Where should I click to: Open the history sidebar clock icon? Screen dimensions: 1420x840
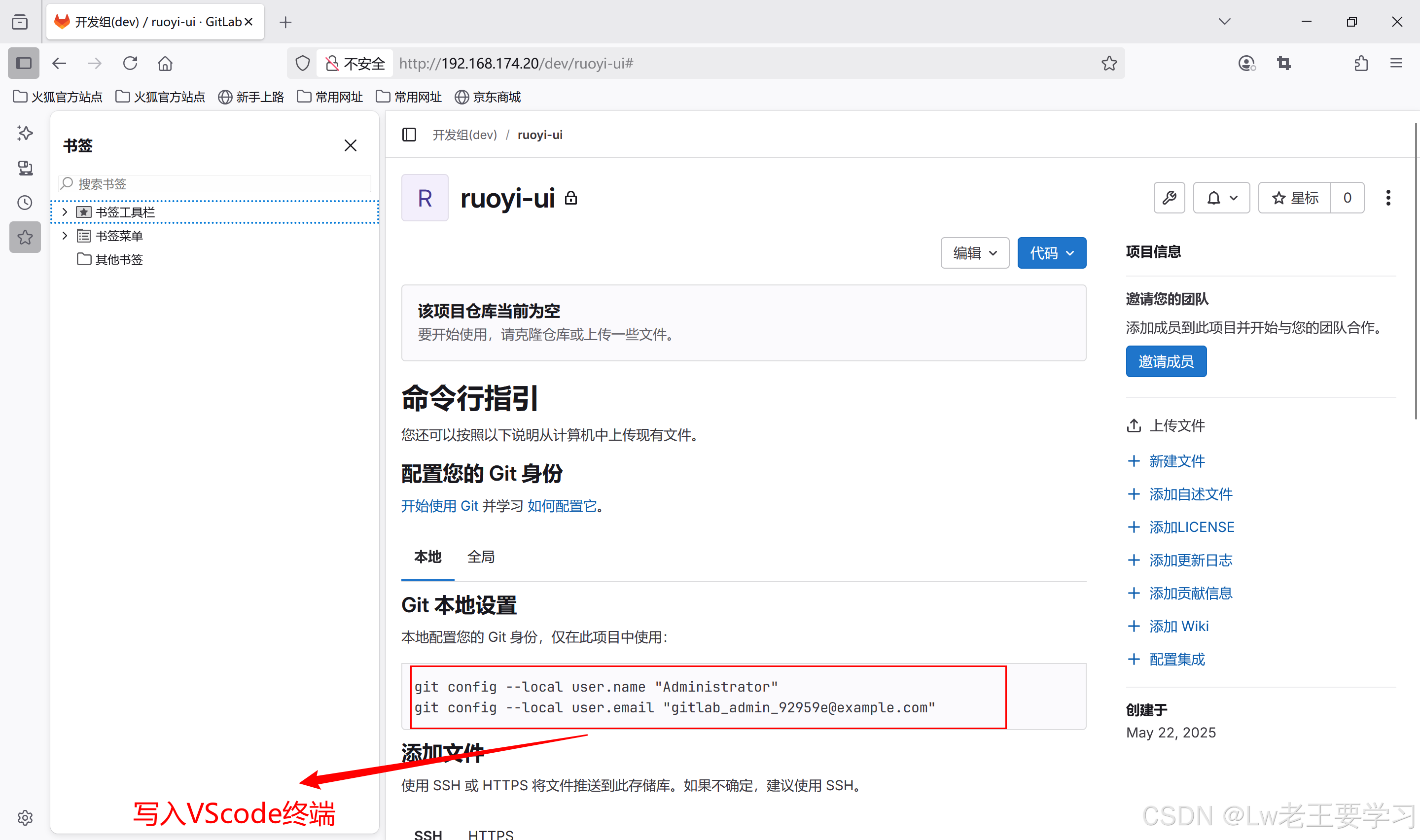(25, 203)
